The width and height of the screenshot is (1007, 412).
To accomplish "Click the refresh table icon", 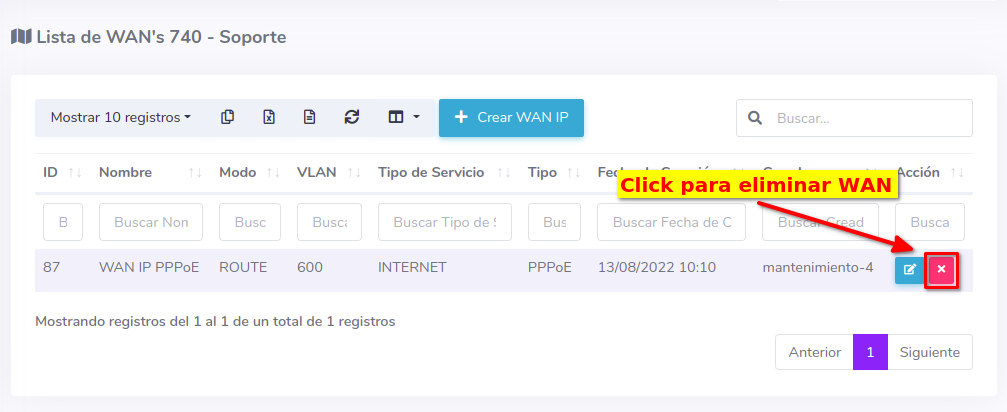I will click(x=351, y=117).
